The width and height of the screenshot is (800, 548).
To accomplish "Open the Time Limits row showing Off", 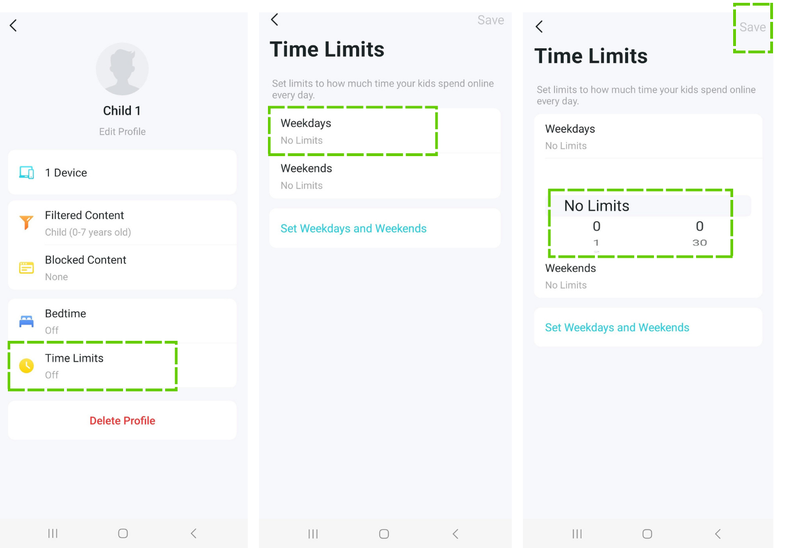I will coord(122,366).
